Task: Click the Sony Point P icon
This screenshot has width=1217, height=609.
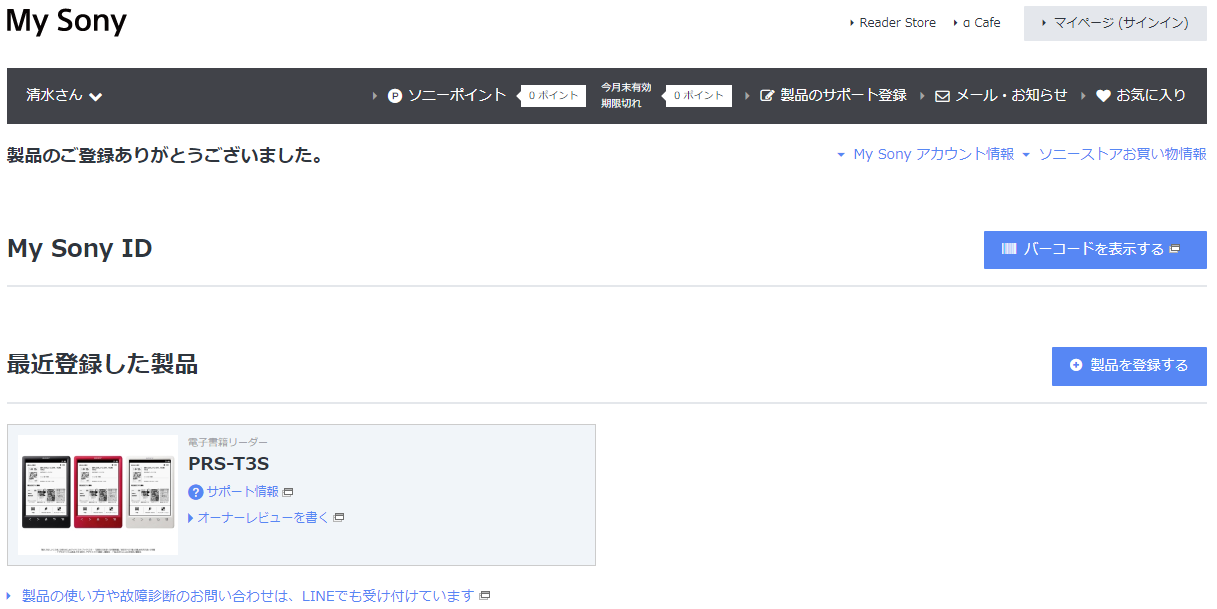Action: coord(395,96)
